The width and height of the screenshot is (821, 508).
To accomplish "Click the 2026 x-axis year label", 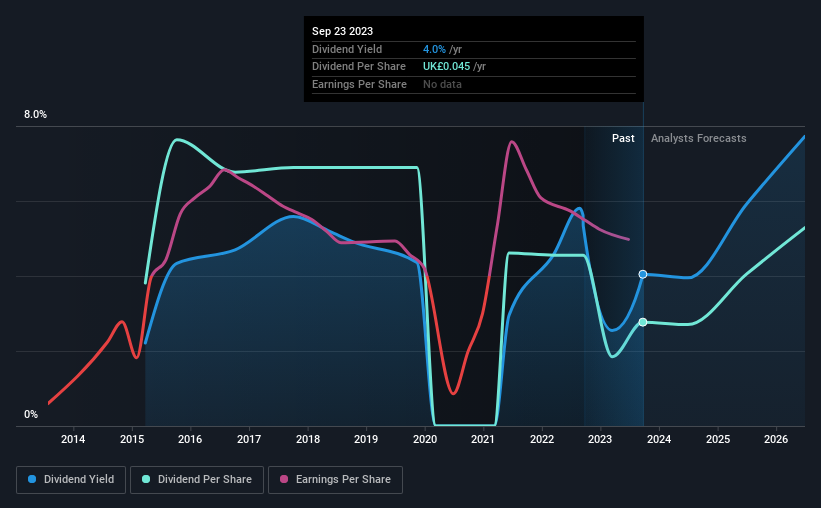I will [x=776, y=439].
